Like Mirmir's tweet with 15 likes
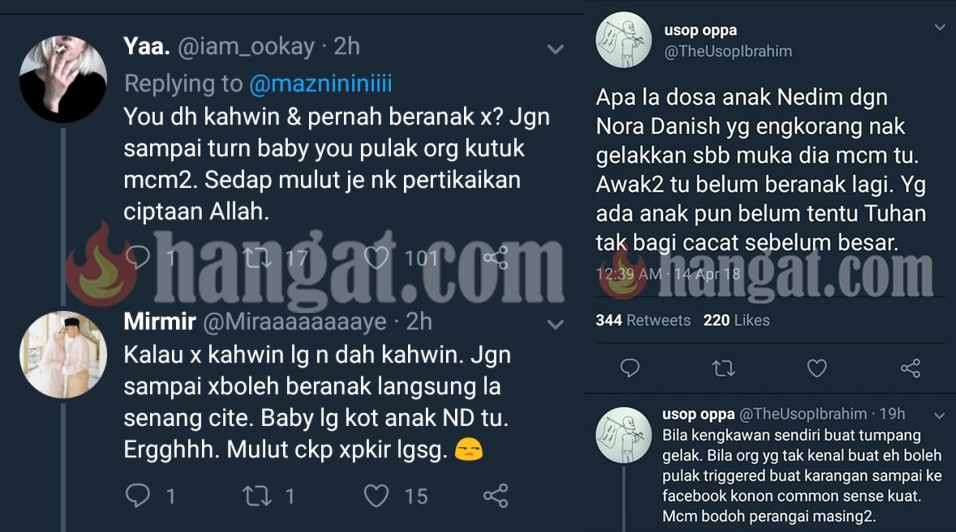The height and width of the screenshot is (532, 956). 376,496
